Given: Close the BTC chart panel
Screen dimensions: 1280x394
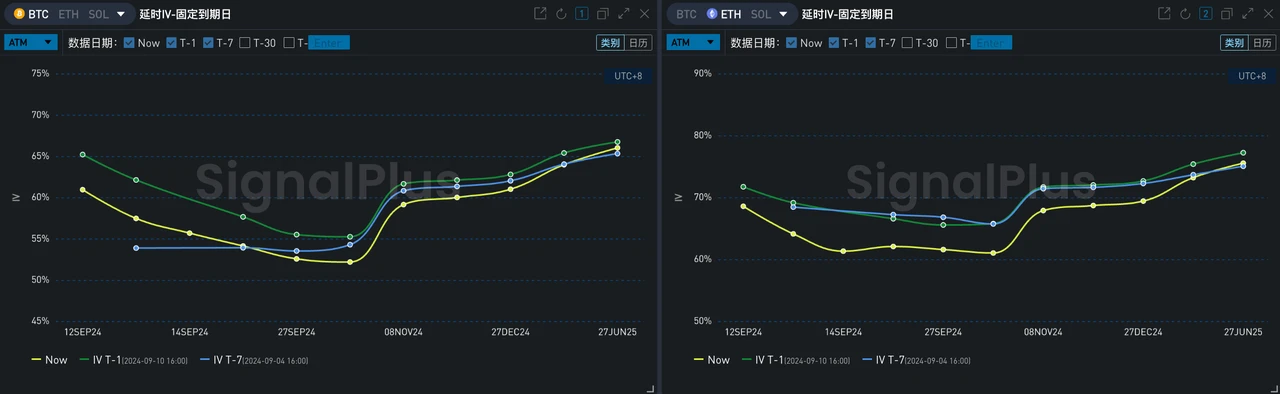Looking at the screenshot, I should (644, 14).
